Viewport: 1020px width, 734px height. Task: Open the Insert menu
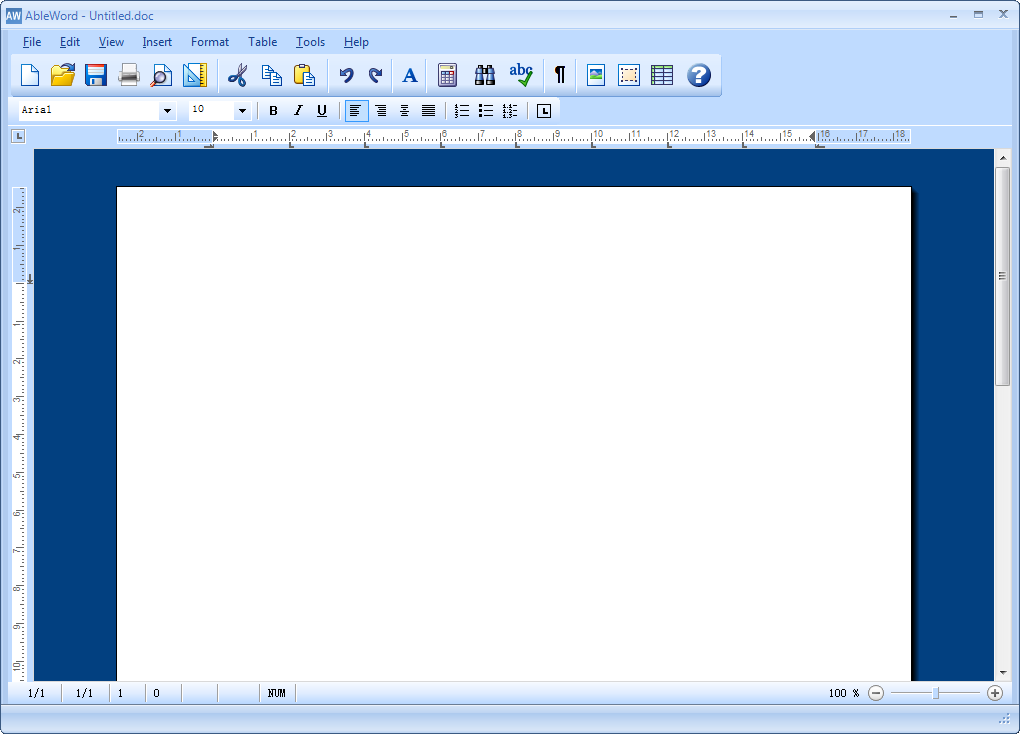[x=157, y=42]
